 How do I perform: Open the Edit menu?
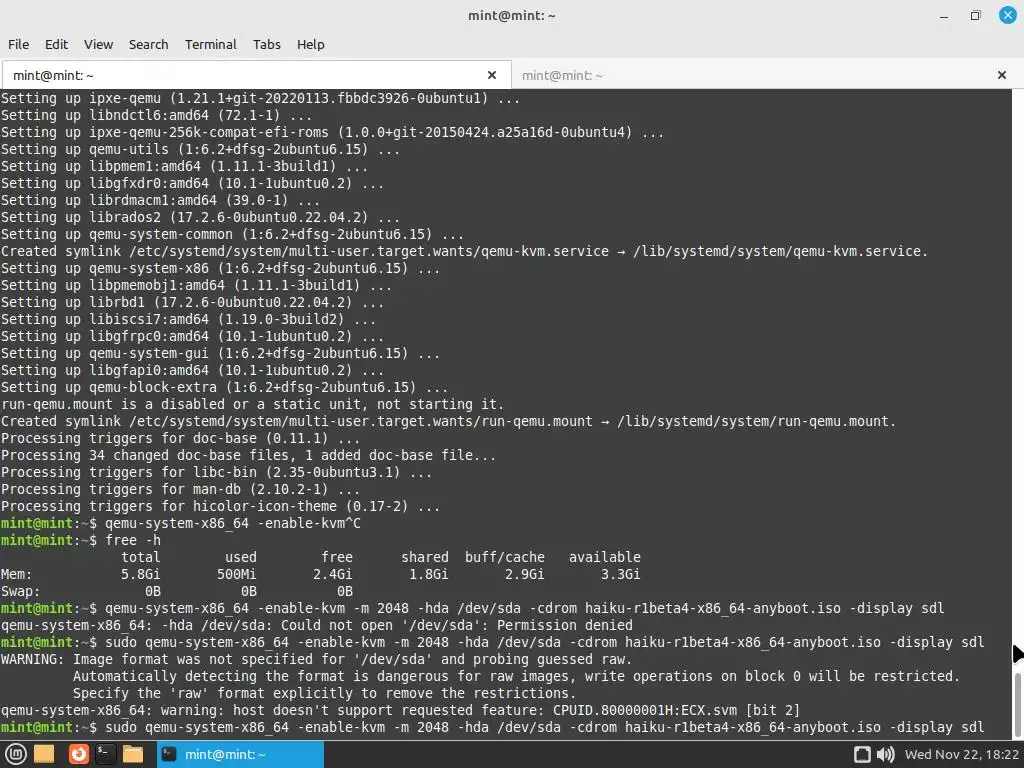click(x=56, y=44)
